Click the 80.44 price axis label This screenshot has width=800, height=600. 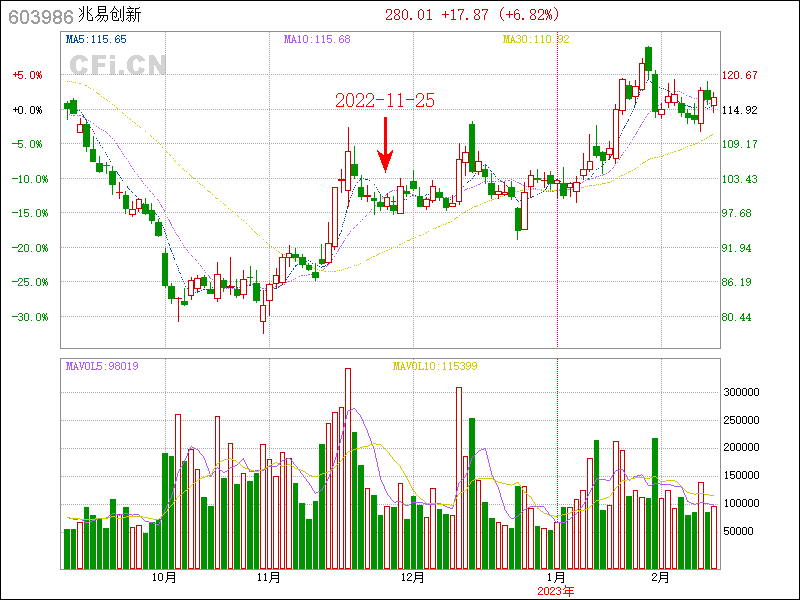click(x=736, y=317)
